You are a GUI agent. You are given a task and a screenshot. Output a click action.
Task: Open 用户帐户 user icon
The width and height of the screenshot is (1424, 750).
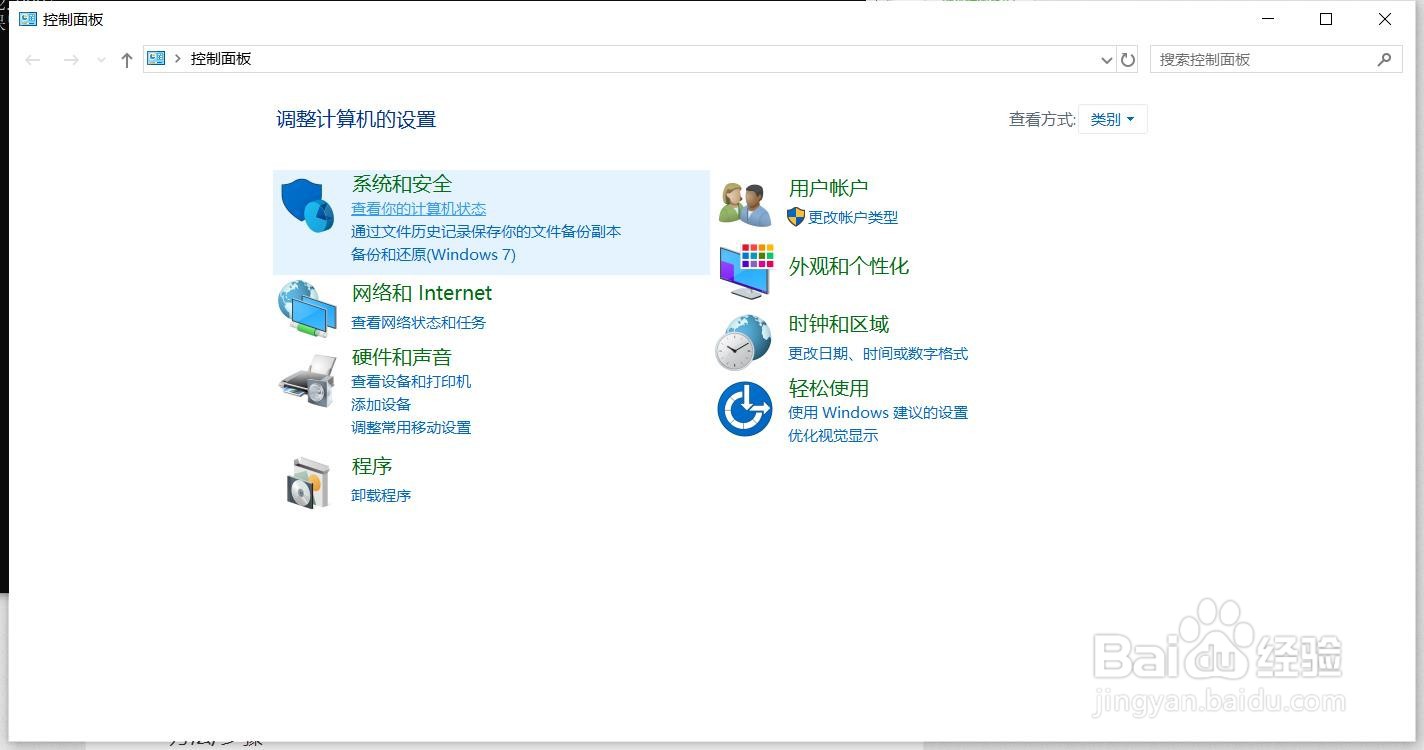coord(744,200)
